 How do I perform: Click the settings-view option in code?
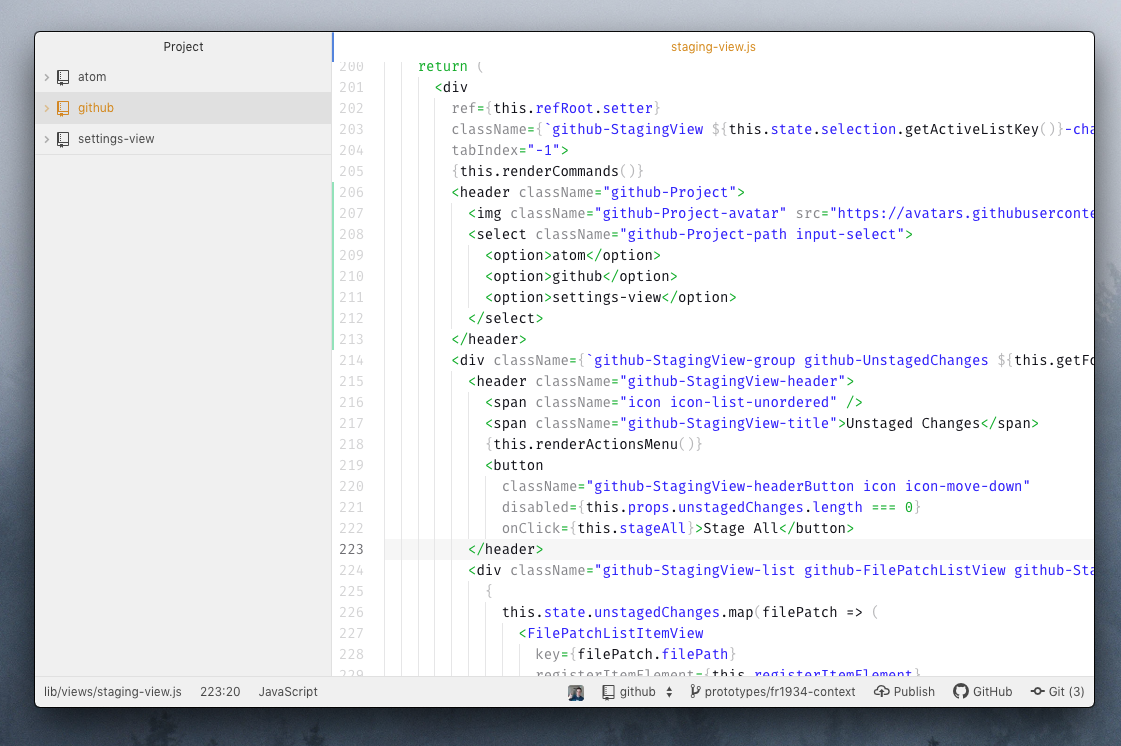tap(607, 298)
